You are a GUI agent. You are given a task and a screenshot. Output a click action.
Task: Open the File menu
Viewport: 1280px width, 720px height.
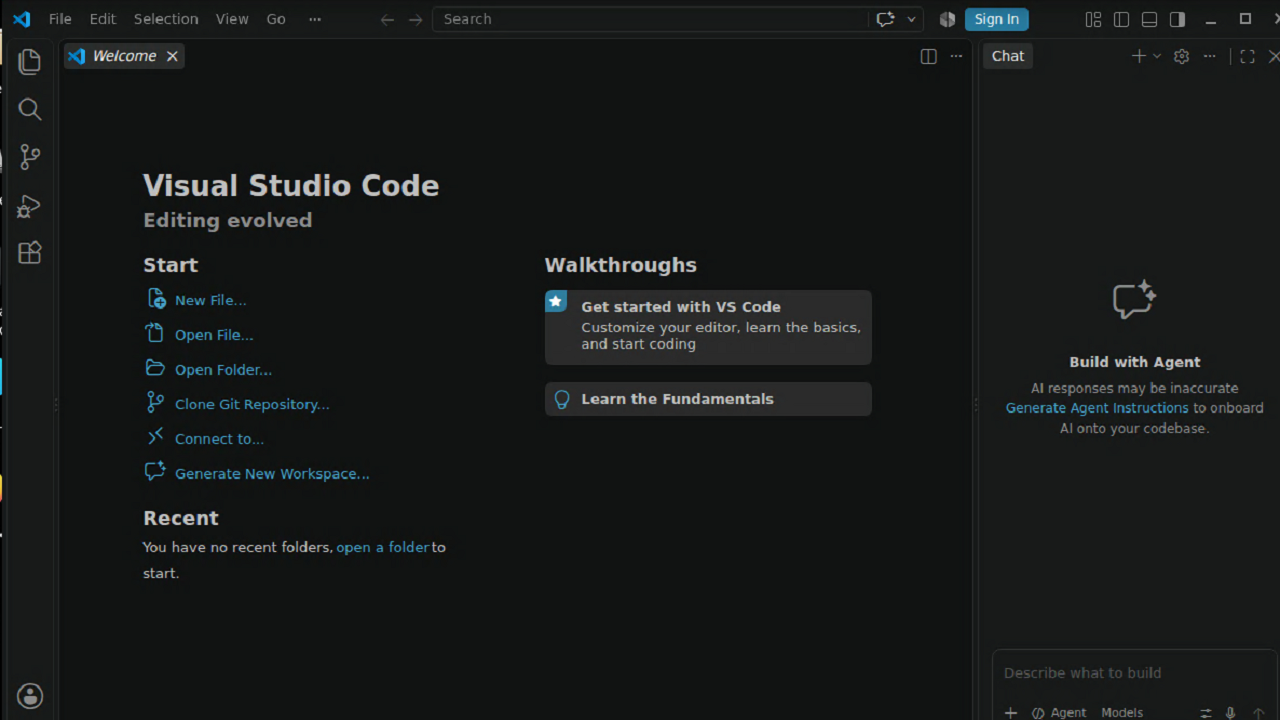(60, 19)
